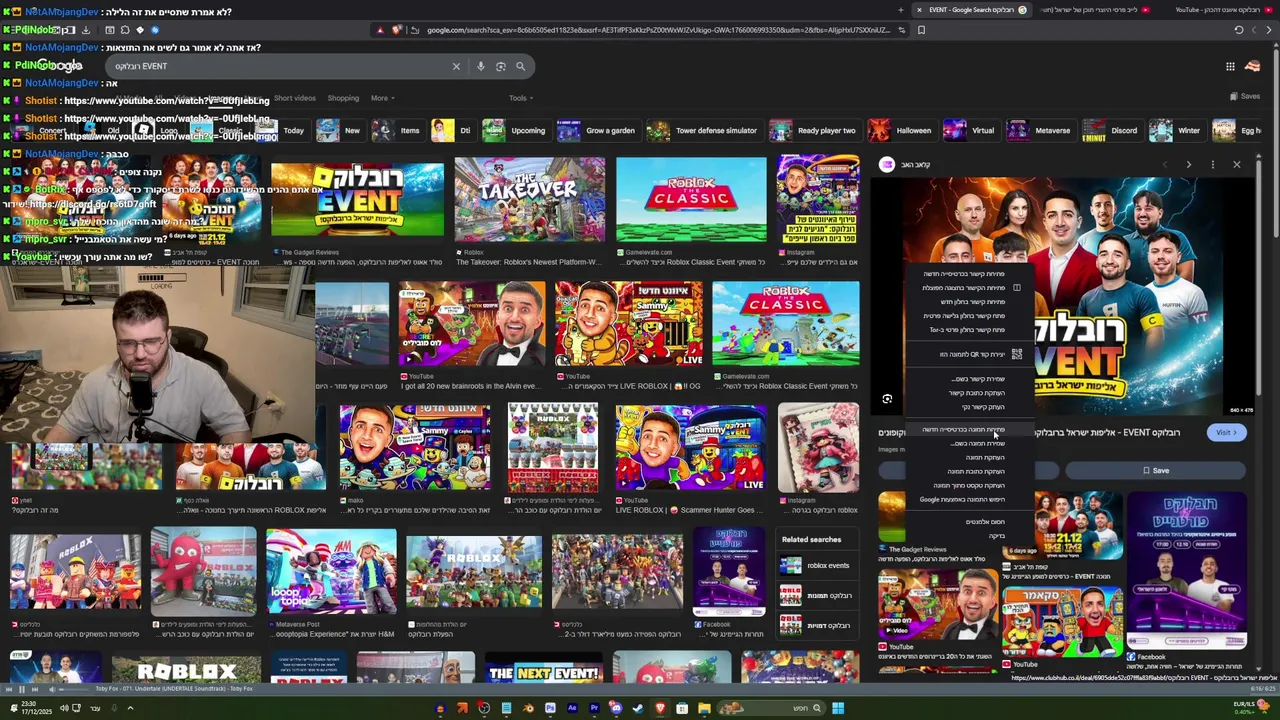
Task: Clear the Google search box text
Action: [456, 66]
